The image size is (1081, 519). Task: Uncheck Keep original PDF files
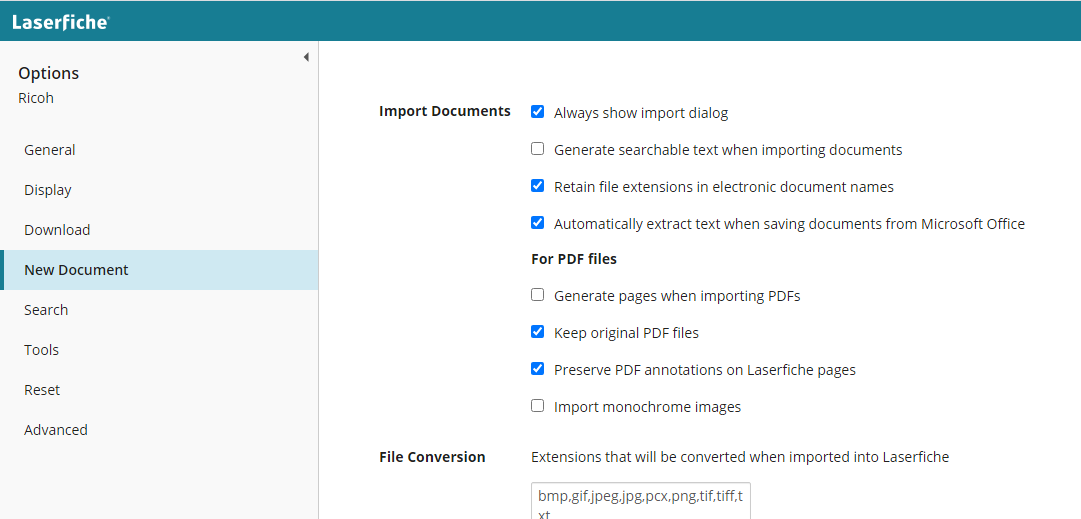point(538,332)
